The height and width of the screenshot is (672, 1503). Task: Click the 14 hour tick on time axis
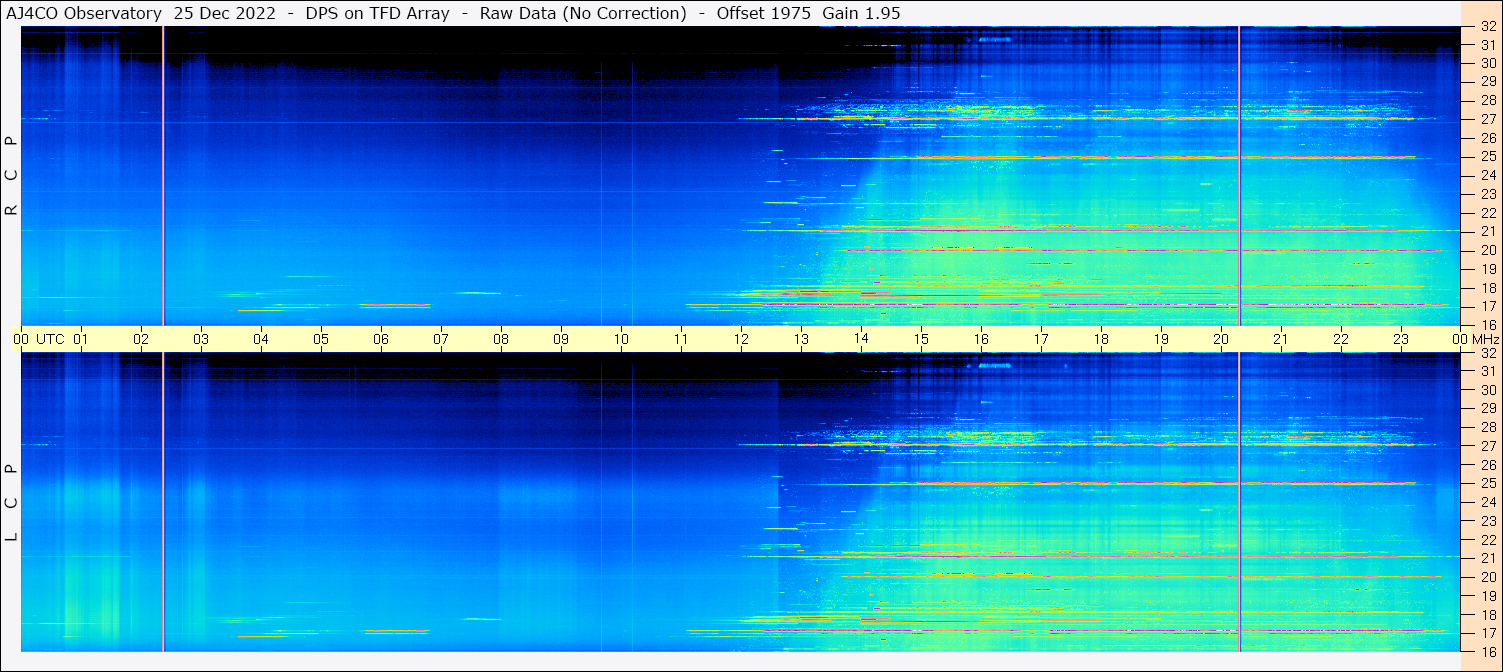861,339
